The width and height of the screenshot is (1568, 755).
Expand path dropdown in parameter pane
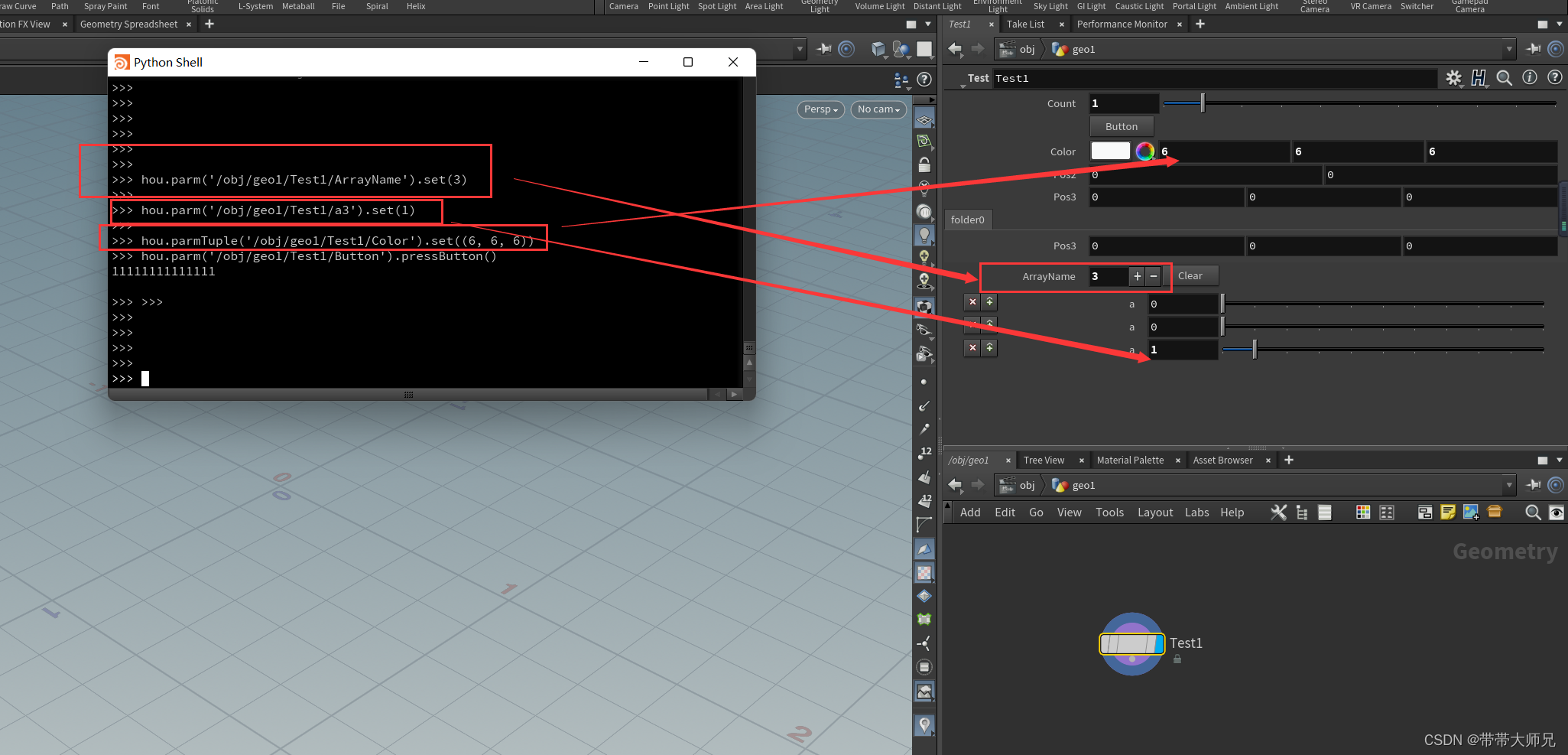point(1509,49)
